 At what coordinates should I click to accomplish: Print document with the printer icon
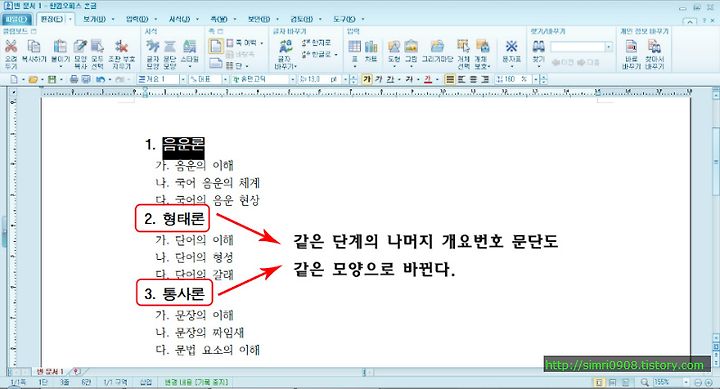pos(74,79)
